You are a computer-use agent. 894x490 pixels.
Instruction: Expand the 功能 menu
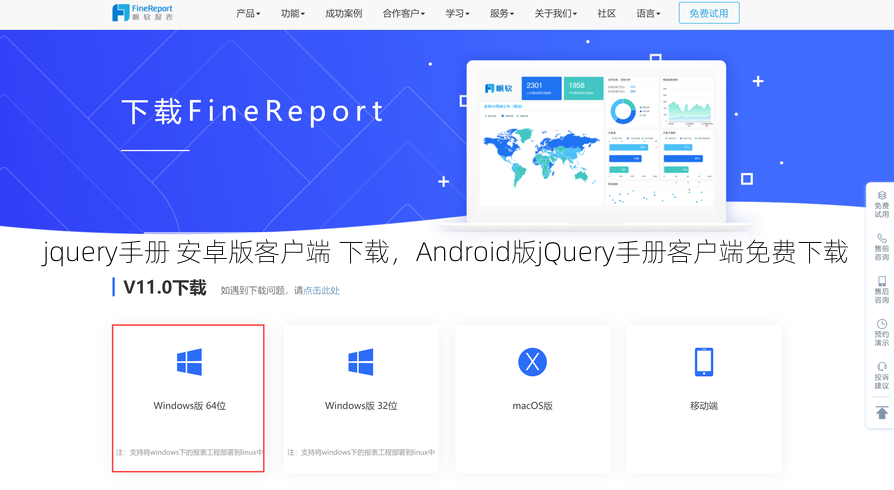click(x=292, y=13)
